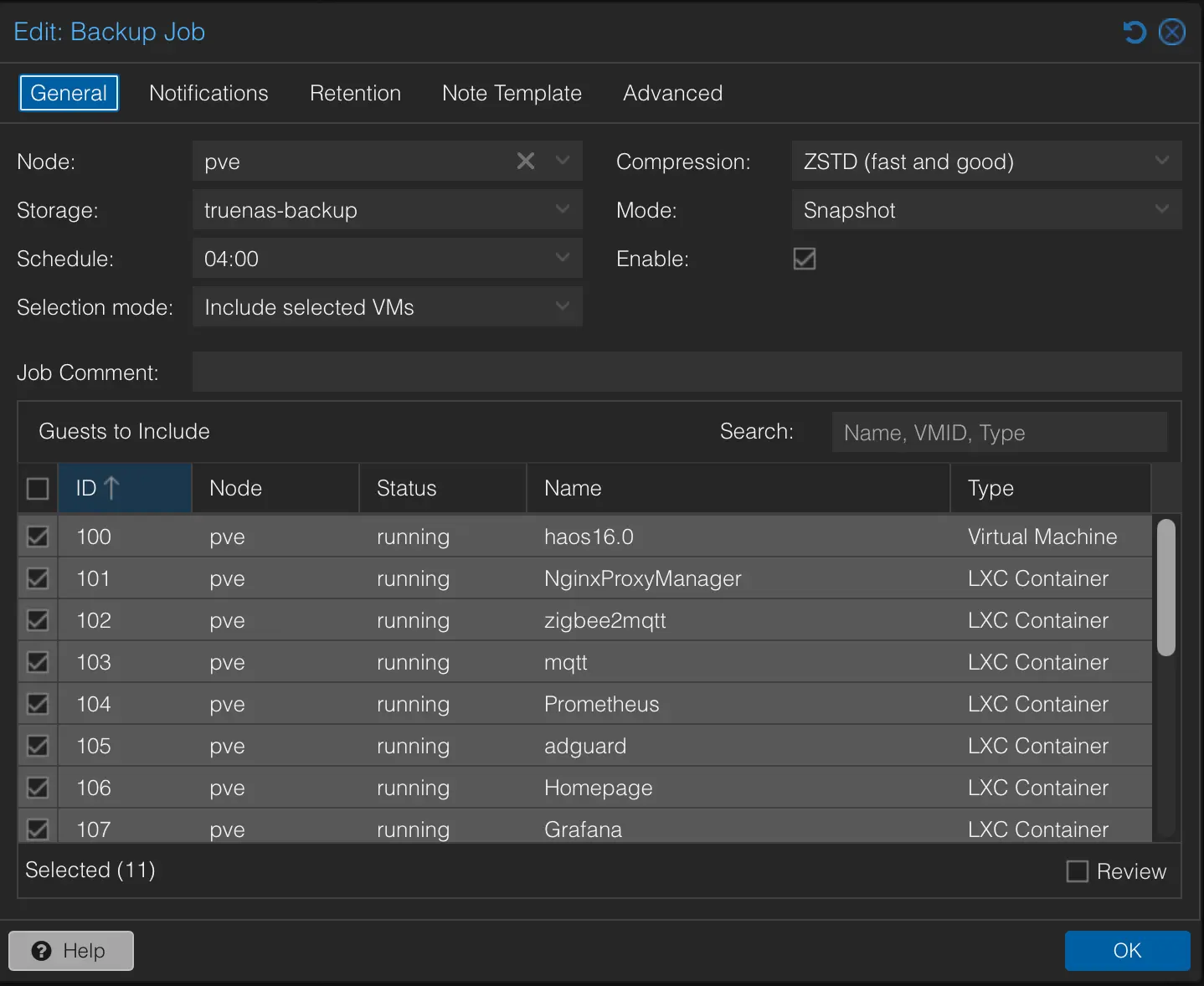Open the Schedule dropdown showing 04:00
The image size is (1204, 986).
387,258
